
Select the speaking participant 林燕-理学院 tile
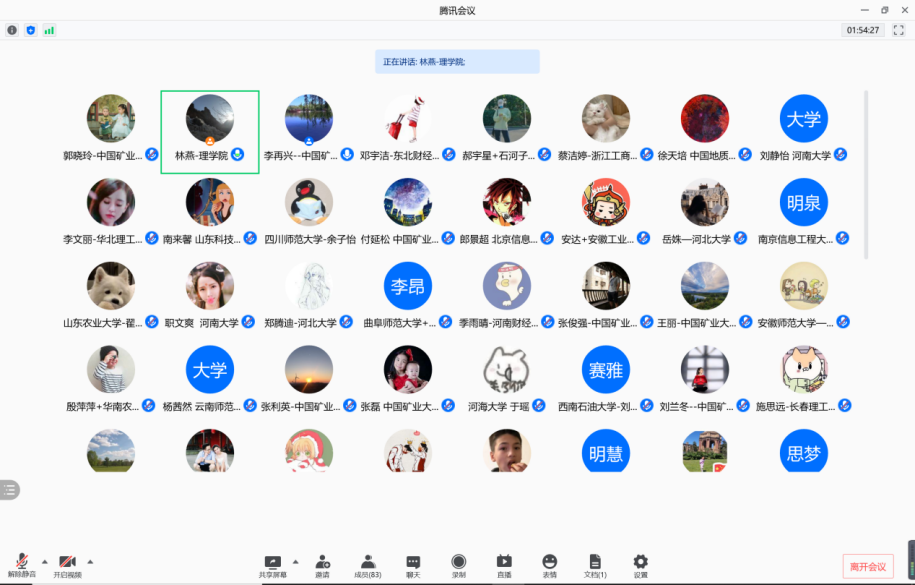tap(210, 131)
